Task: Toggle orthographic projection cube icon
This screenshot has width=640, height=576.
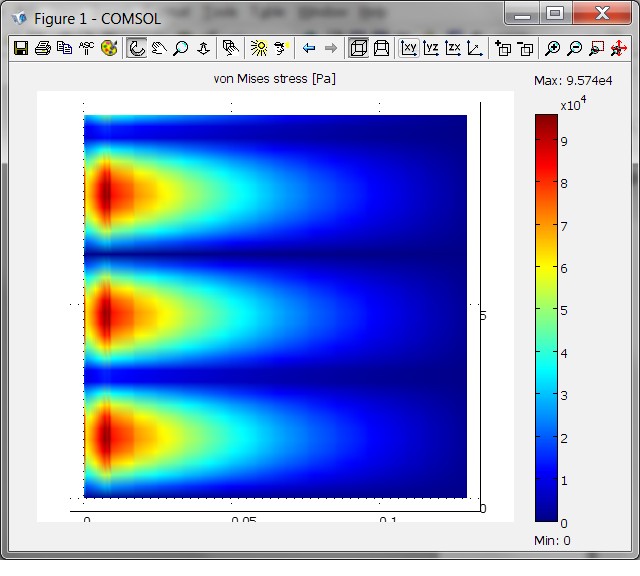Action: (x=359, y=48)
